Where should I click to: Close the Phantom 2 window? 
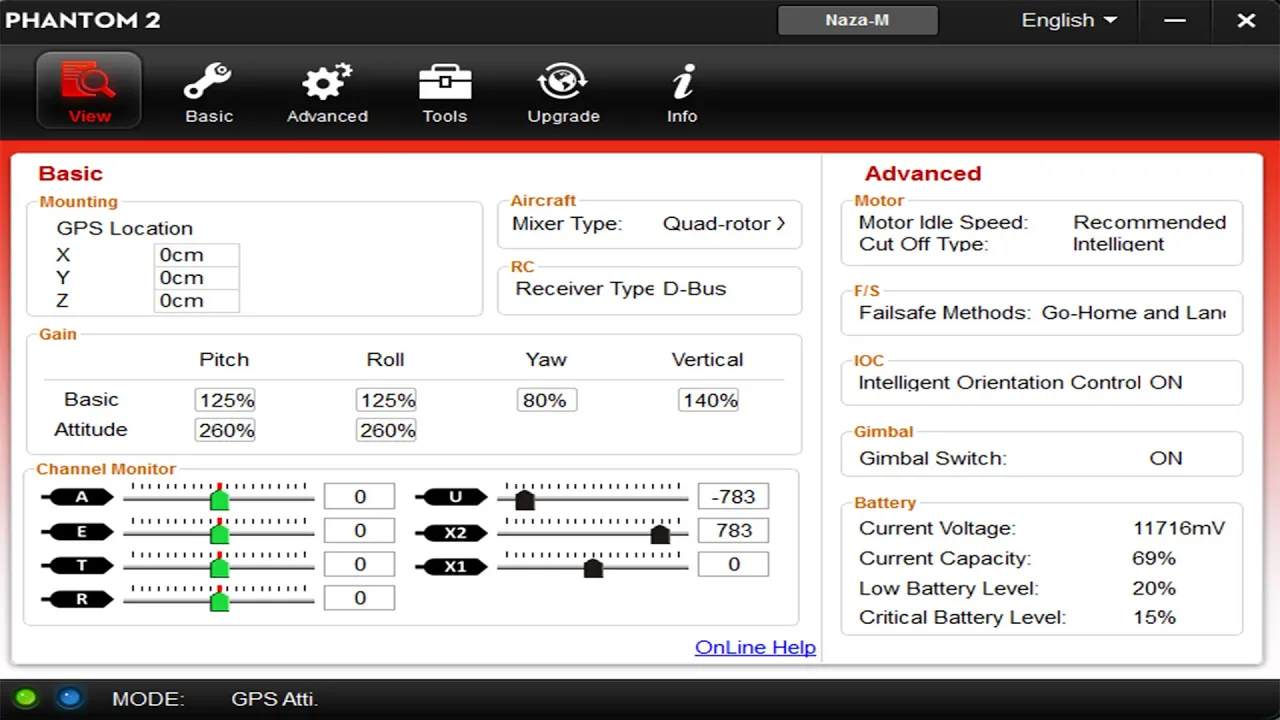[x=1246, y=21]
